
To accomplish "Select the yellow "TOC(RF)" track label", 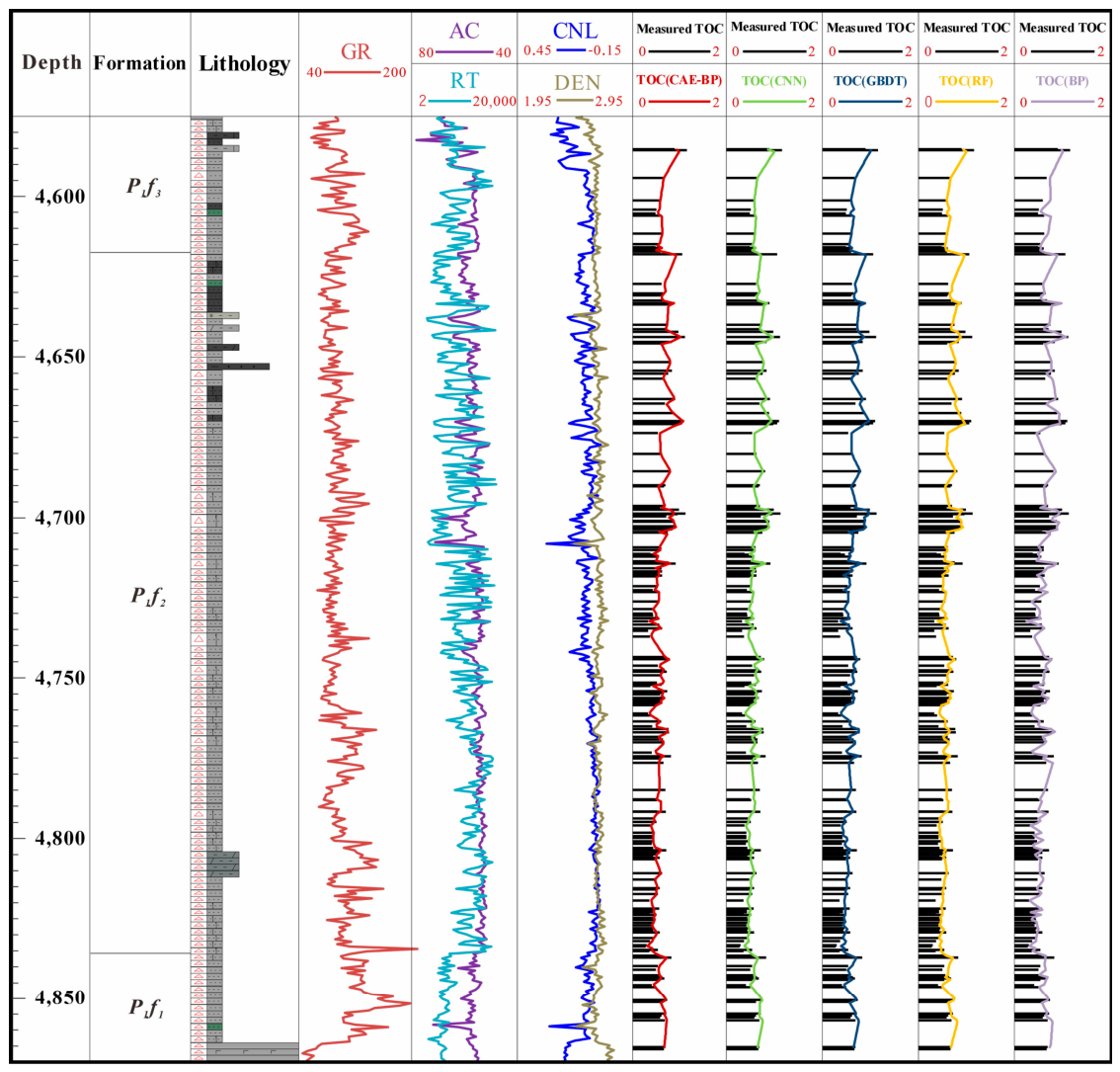I will pos(966,81).
